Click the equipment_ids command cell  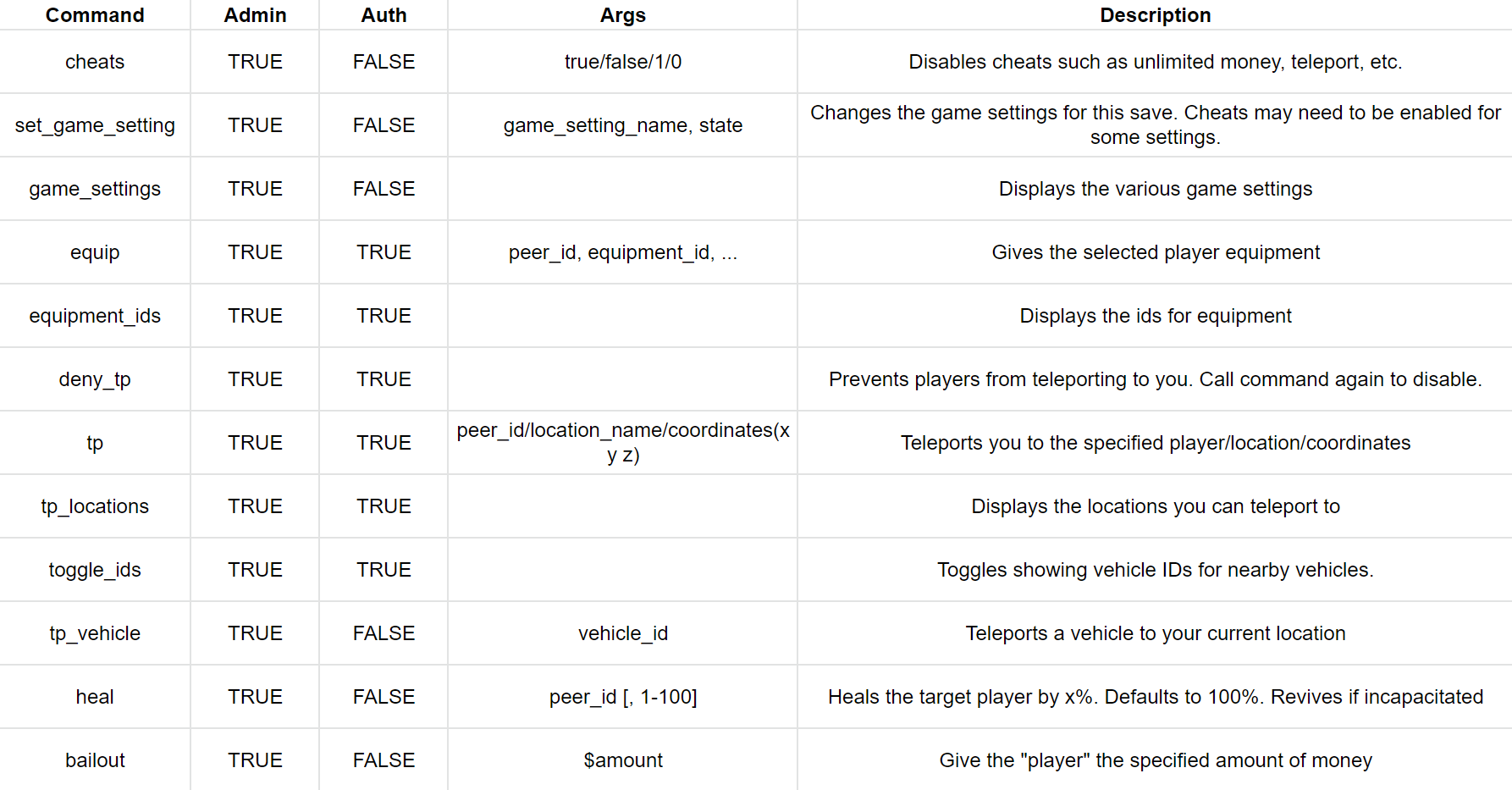(95, 316)
